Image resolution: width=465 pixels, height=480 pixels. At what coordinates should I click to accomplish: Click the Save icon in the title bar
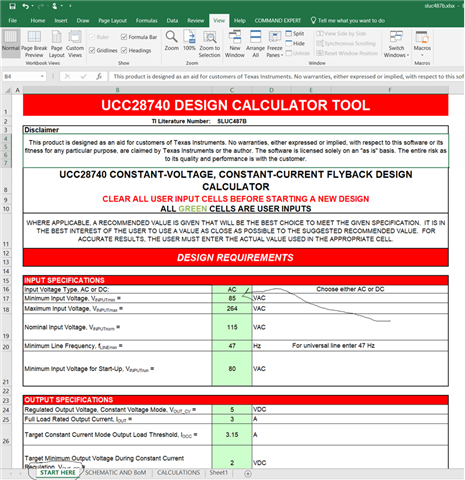click(x=12, y=6)
